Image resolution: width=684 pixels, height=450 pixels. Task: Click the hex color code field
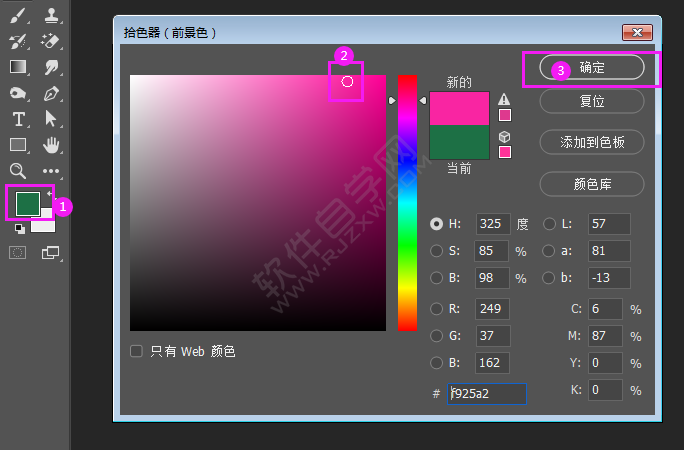pyautogui.click(x=487, y=394)
